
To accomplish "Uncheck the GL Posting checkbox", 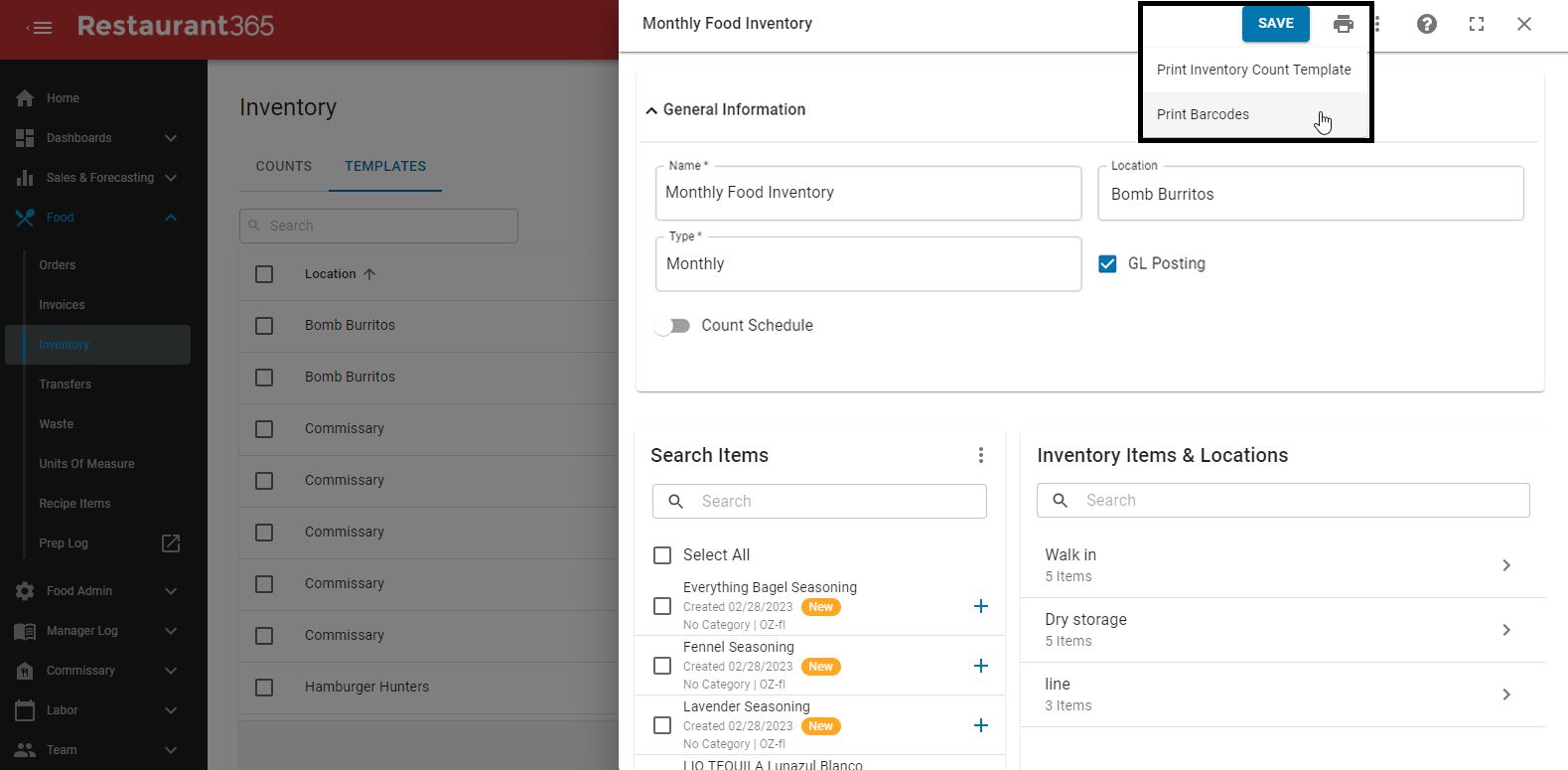I will [x=1107, y=263].
